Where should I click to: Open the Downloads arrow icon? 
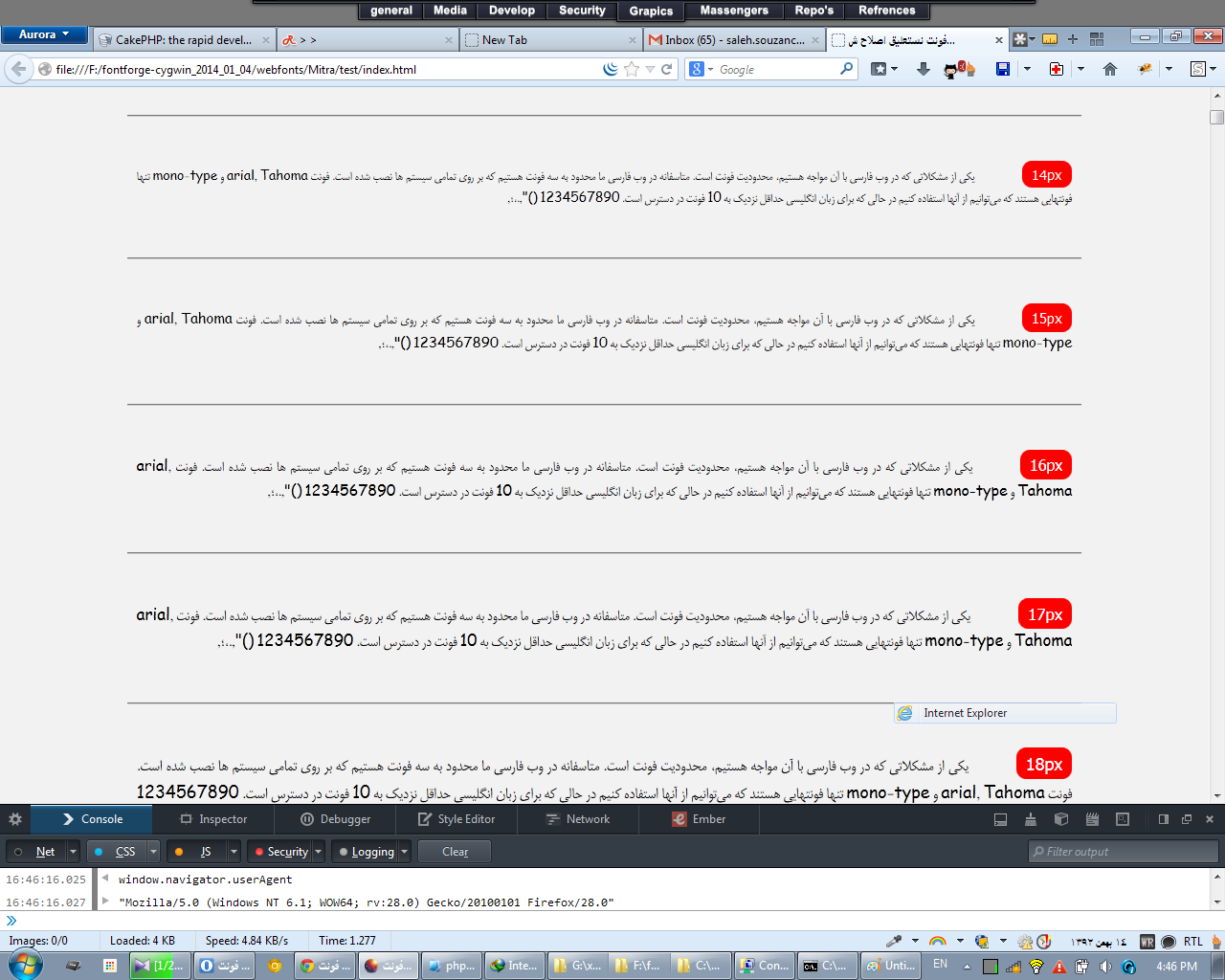924,69
